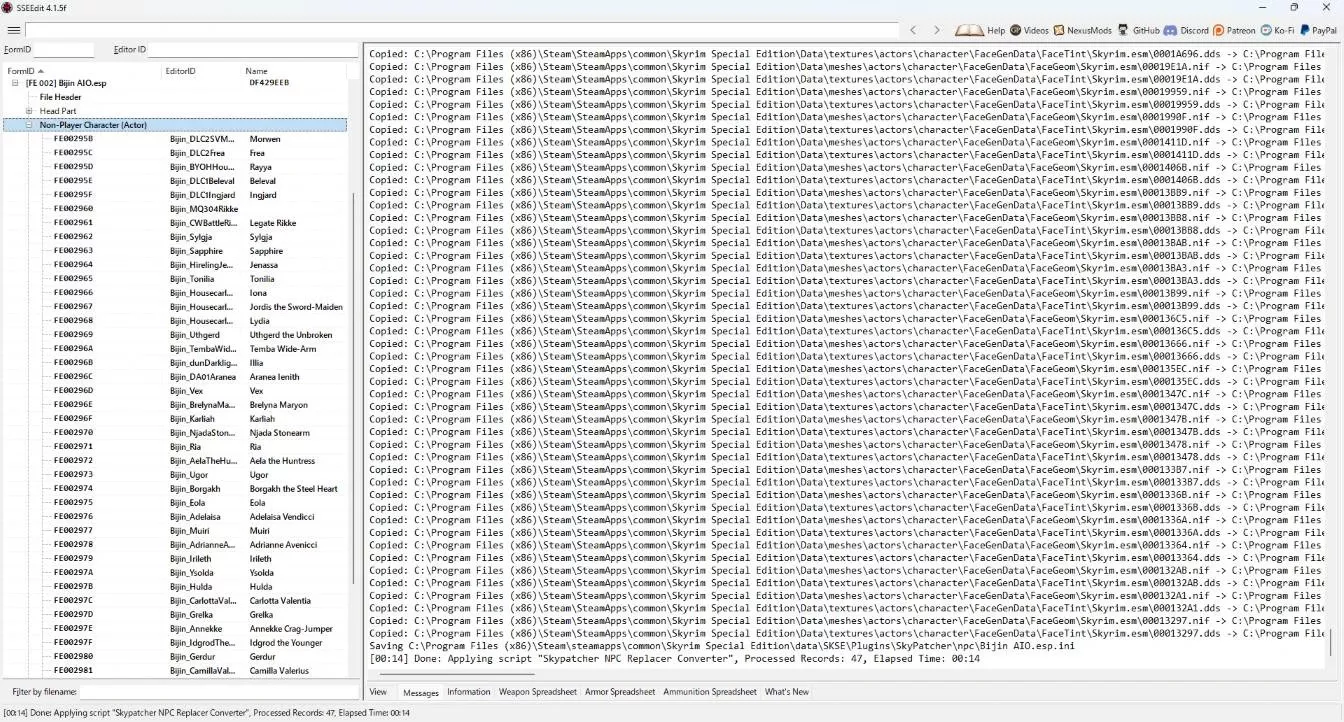
Task: Open the hamburger main menu
Action: click(x=13, y=30)
